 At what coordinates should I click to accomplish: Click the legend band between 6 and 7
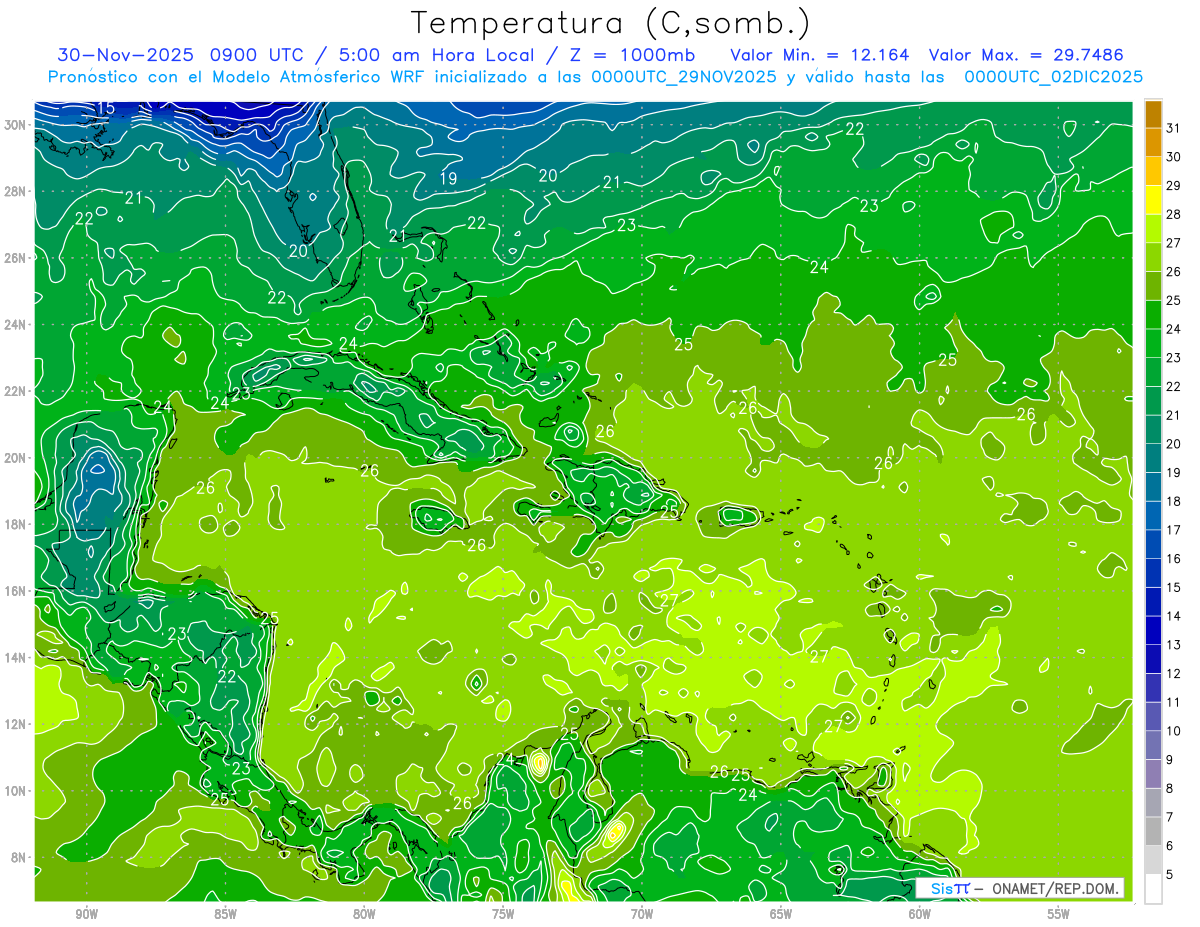[1154, 832]
